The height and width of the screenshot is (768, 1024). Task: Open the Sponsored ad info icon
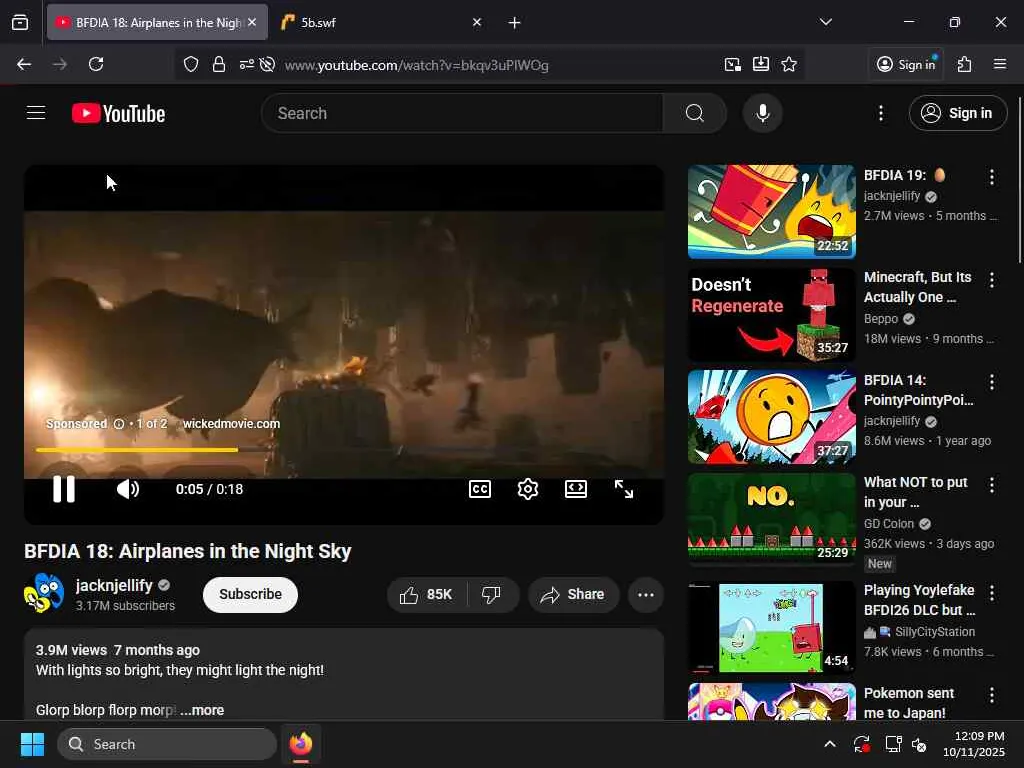tap(119, 424)
